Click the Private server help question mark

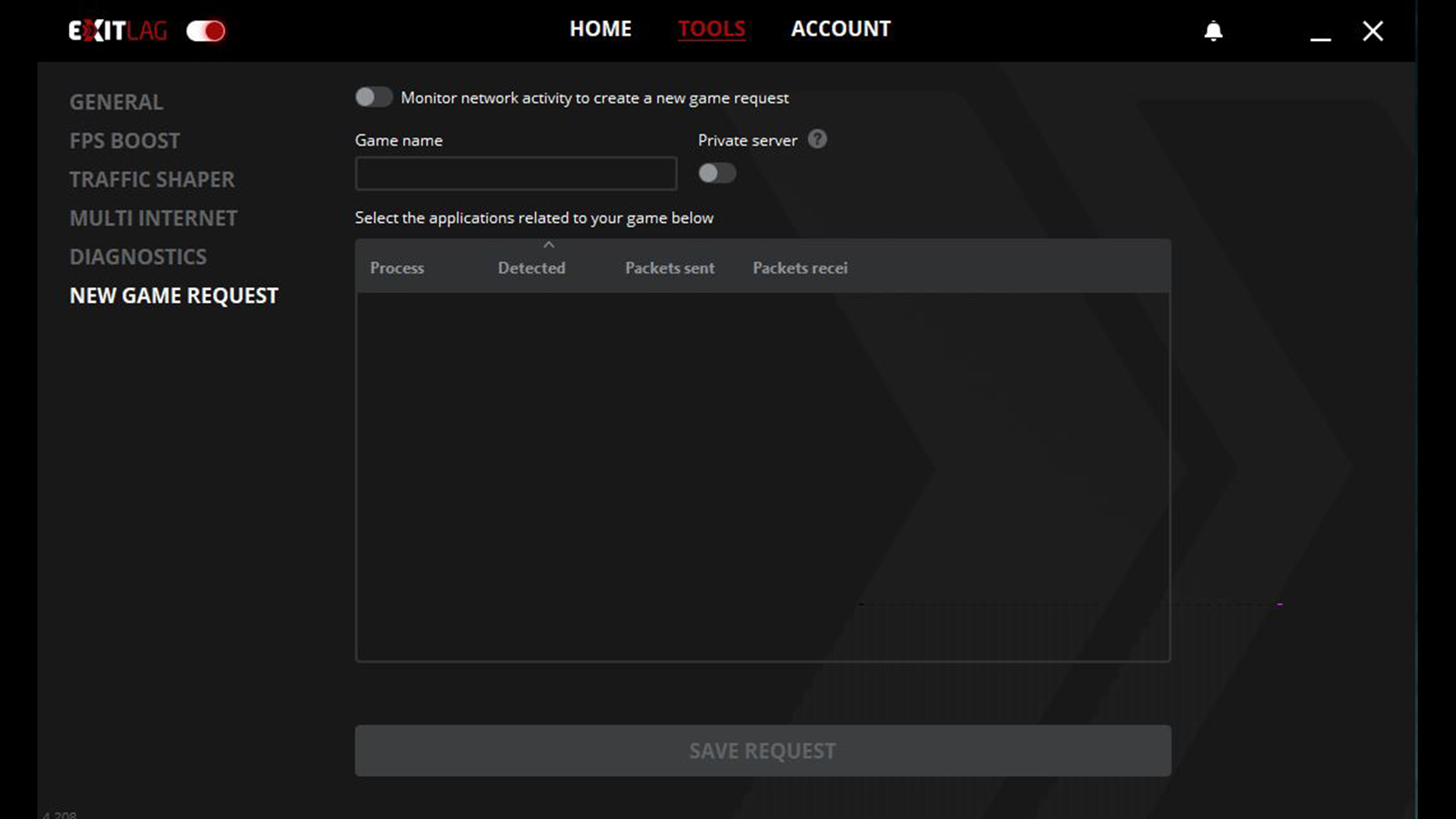tap(817, 139)
